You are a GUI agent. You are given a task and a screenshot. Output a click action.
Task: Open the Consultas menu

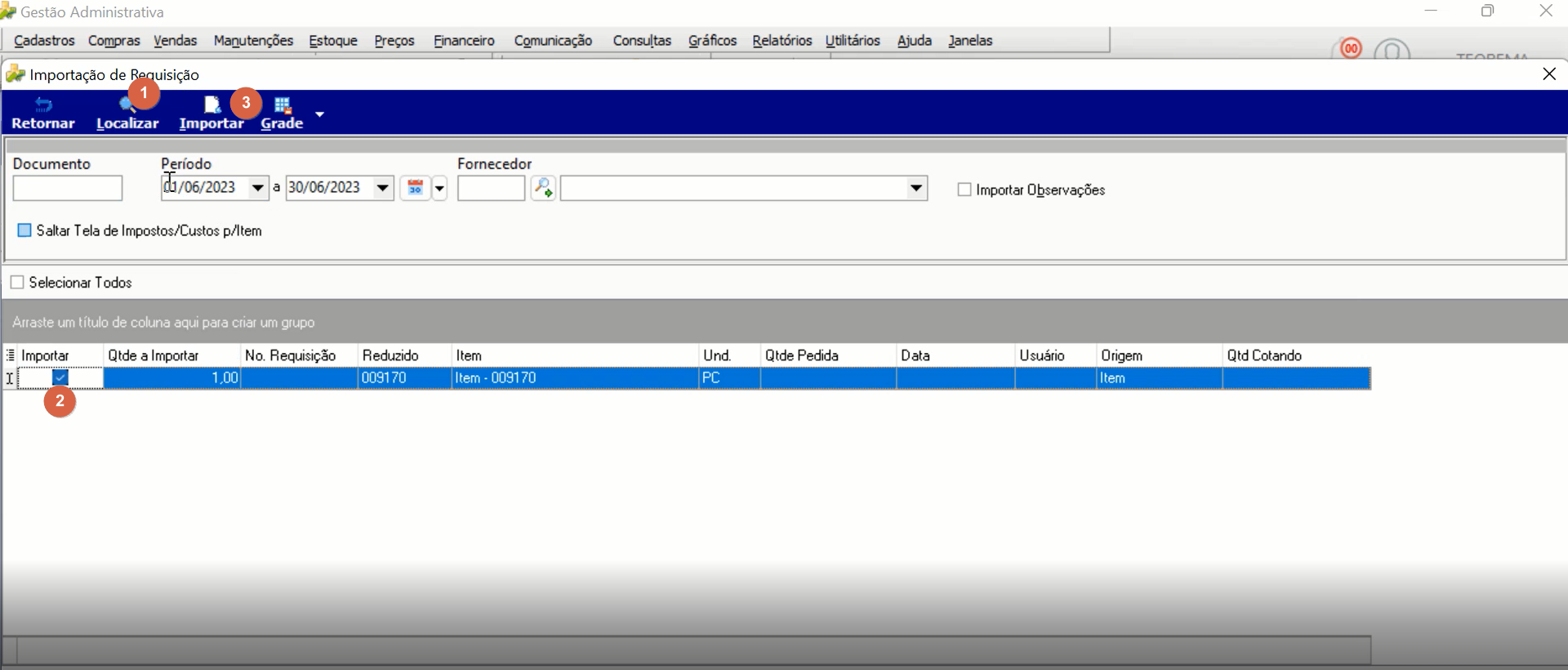[642, 40]
